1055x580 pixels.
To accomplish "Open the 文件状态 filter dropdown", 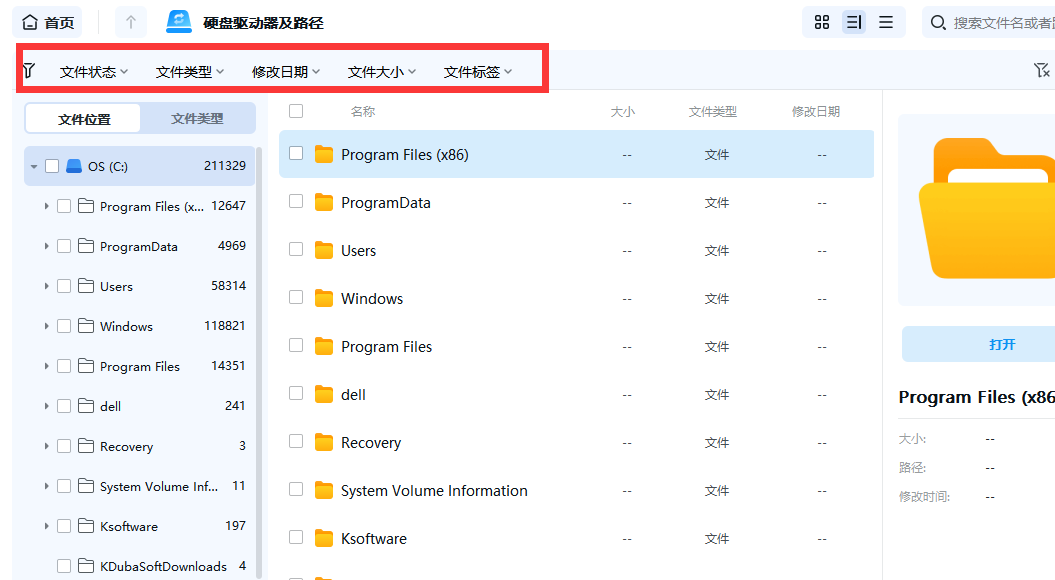I will click(x=88, y=70).
